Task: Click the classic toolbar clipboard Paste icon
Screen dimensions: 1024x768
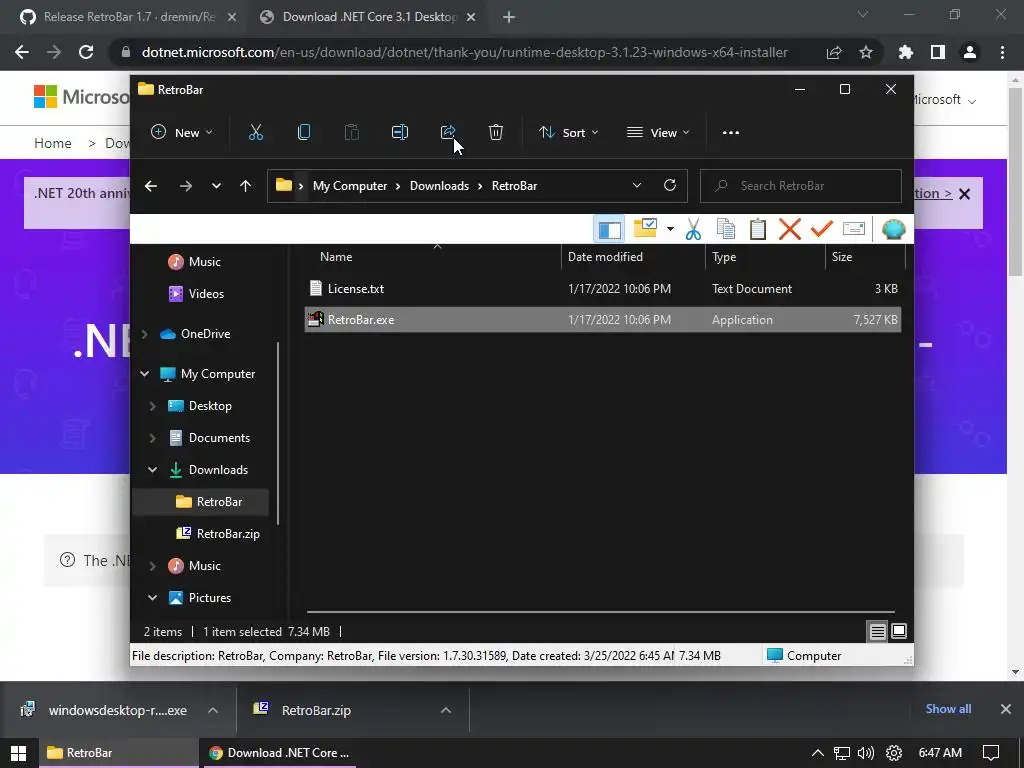Action: tap(758, 229)
